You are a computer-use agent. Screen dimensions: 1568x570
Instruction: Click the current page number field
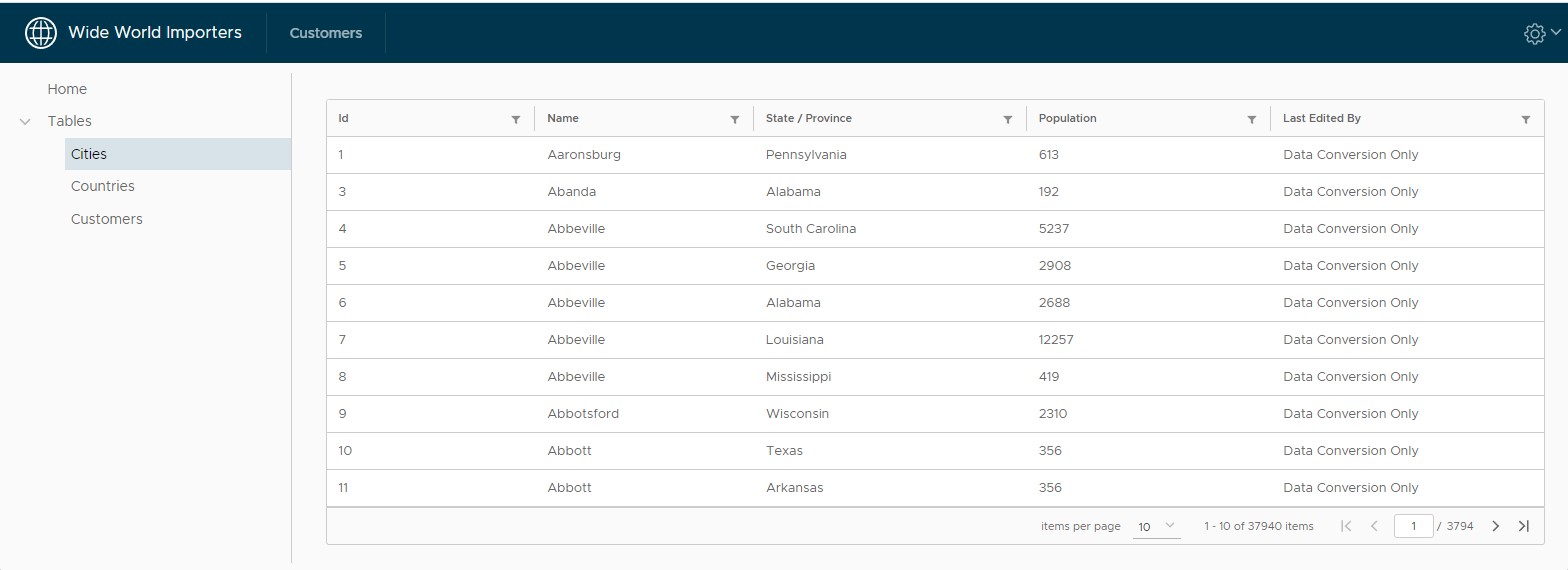click(x=1414, y=526)
